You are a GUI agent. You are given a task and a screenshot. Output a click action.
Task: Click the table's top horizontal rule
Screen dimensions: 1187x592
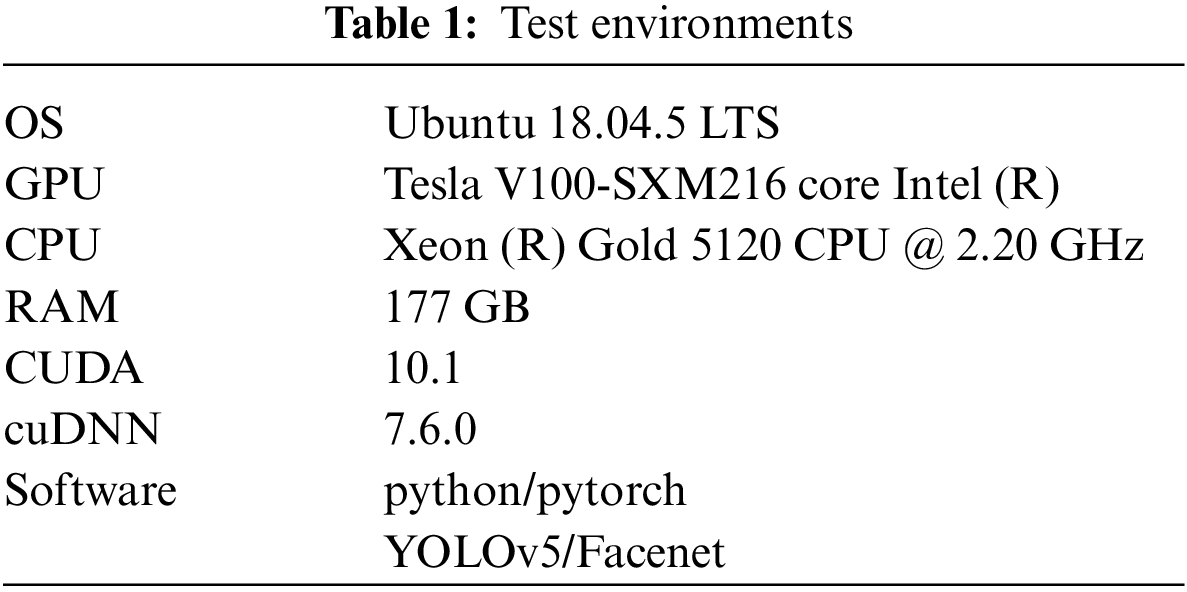point(593,65)
